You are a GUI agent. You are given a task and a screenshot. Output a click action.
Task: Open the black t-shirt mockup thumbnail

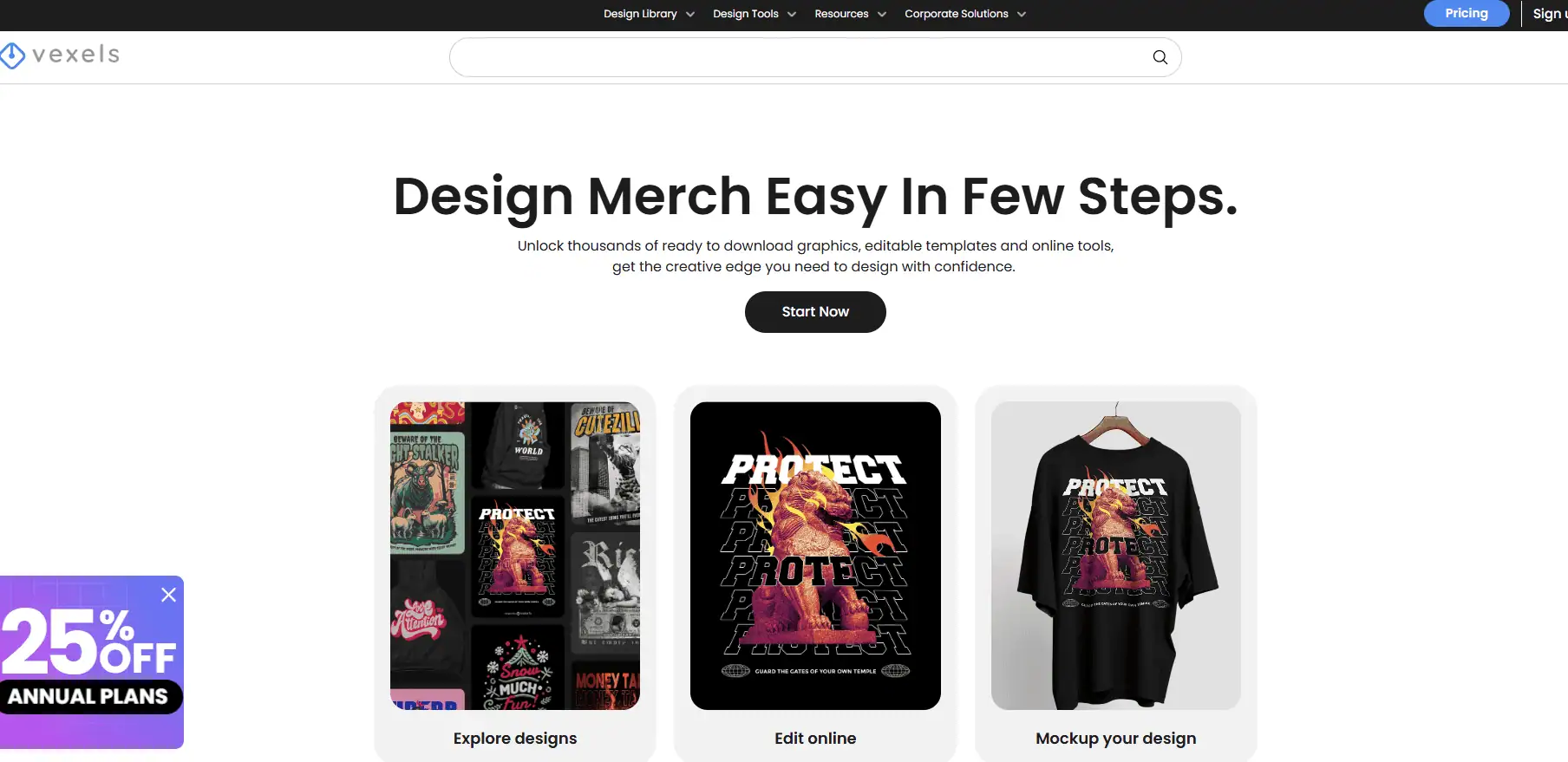point(1116,556)
